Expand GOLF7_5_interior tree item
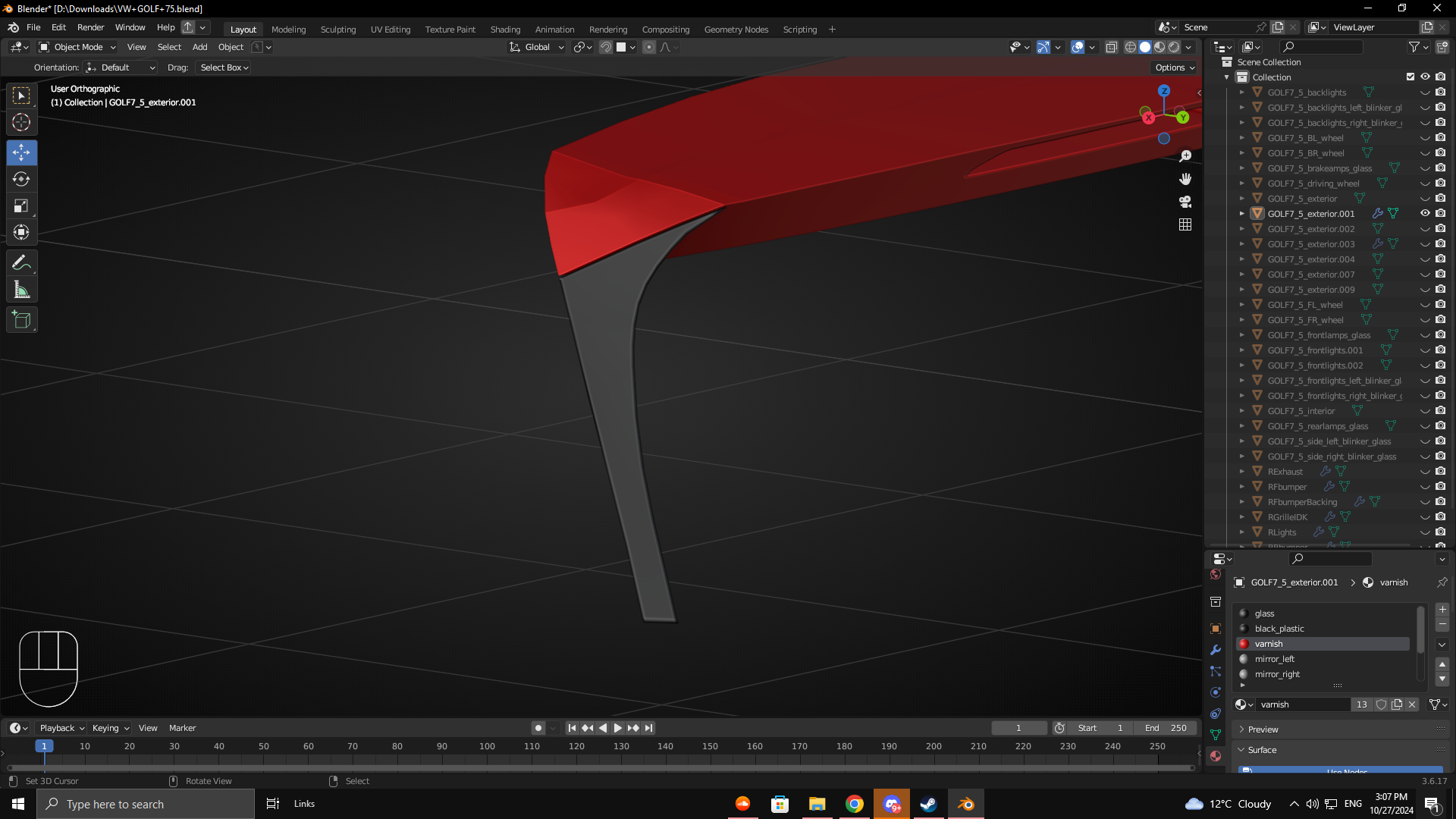The width and height of the screenshot is (1456, 819). [x=1241, y=411]
